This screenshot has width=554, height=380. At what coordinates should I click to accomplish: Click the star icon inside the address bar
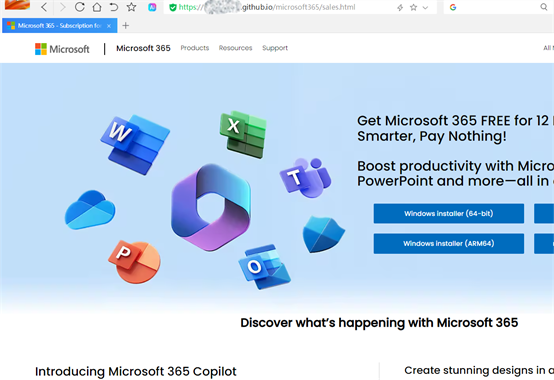413,7
